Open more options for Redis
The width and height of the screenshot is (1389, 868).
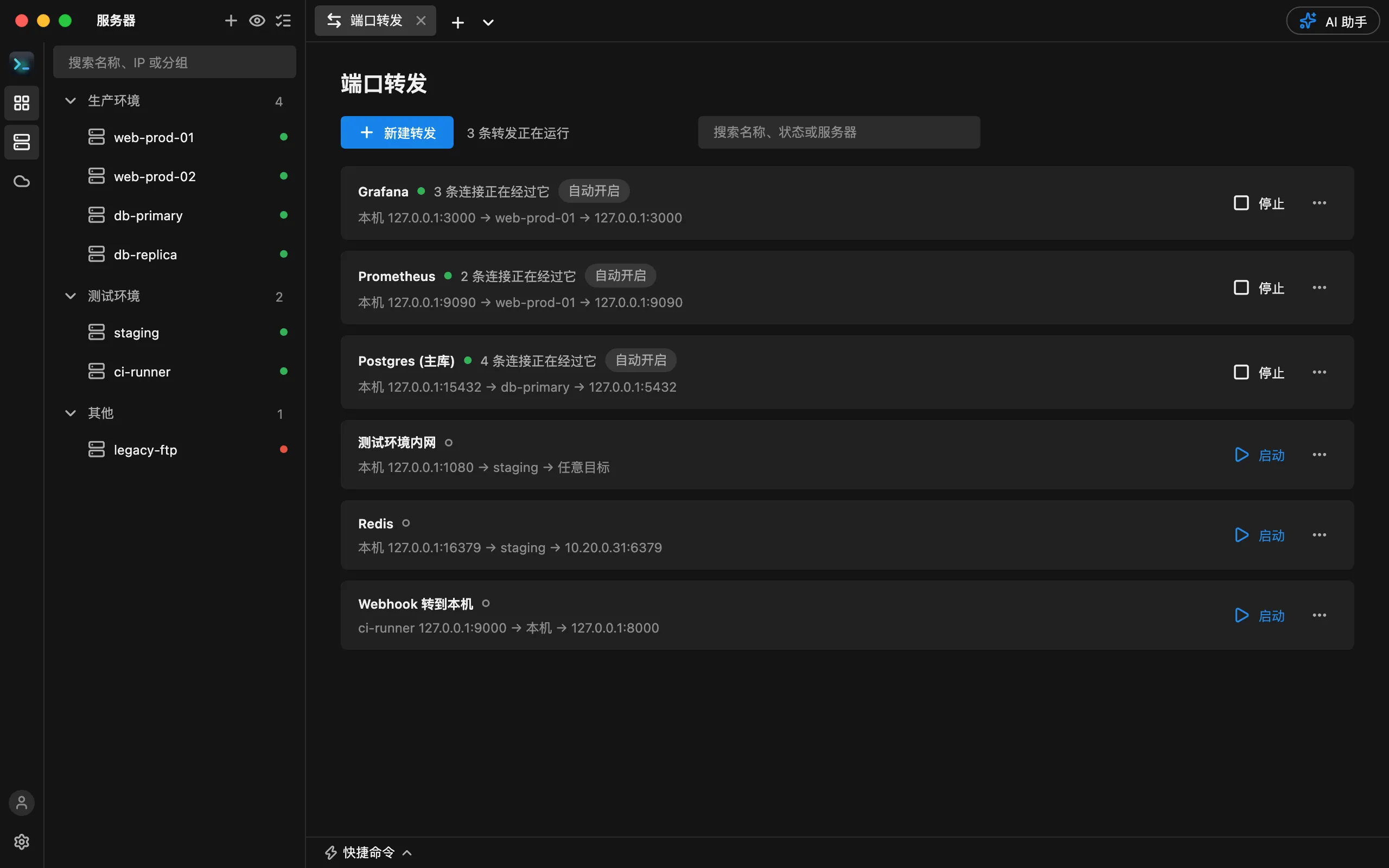(x=1319, y=535)
